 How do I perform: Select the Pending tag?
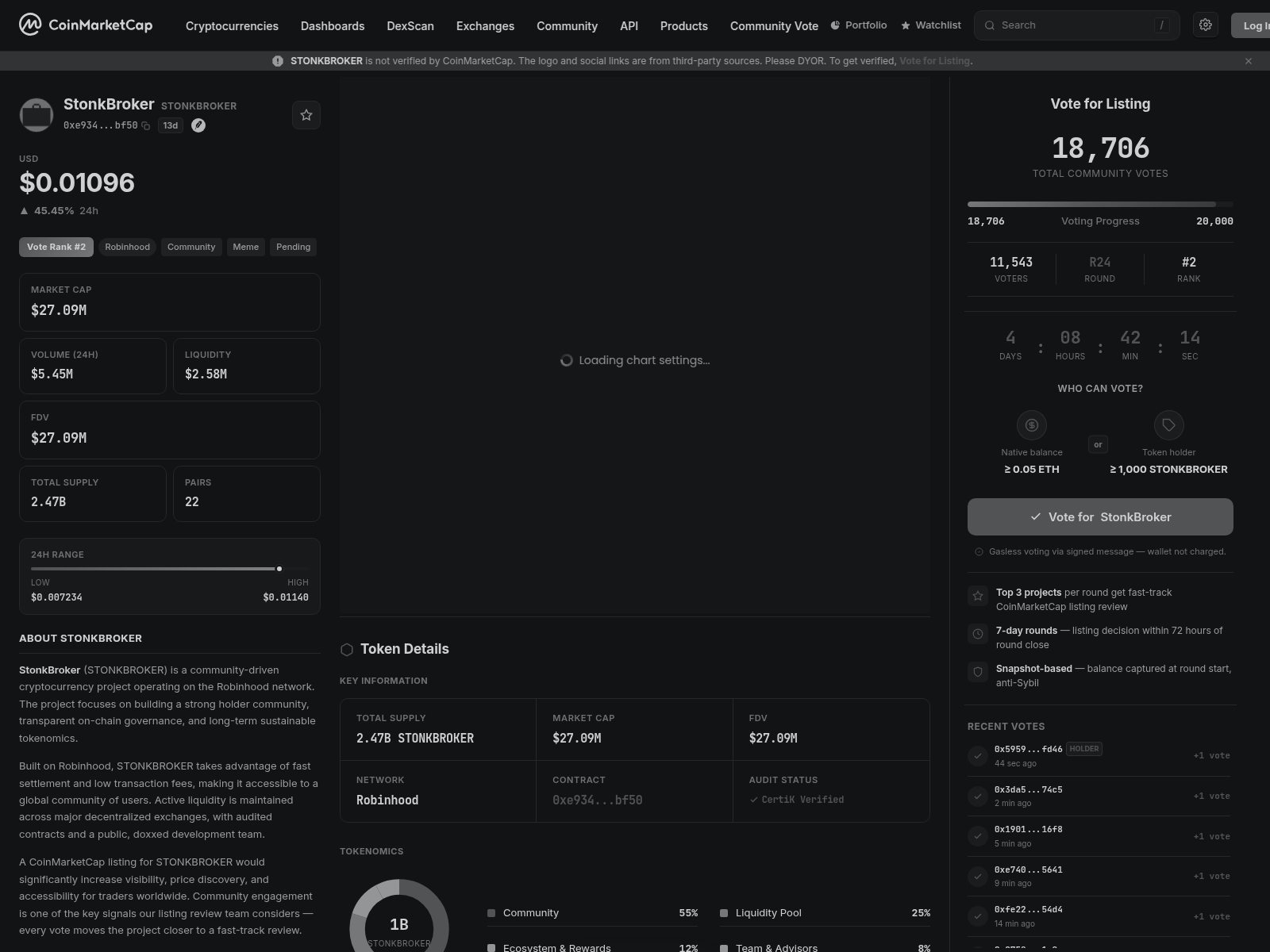(x=293, y=247)
